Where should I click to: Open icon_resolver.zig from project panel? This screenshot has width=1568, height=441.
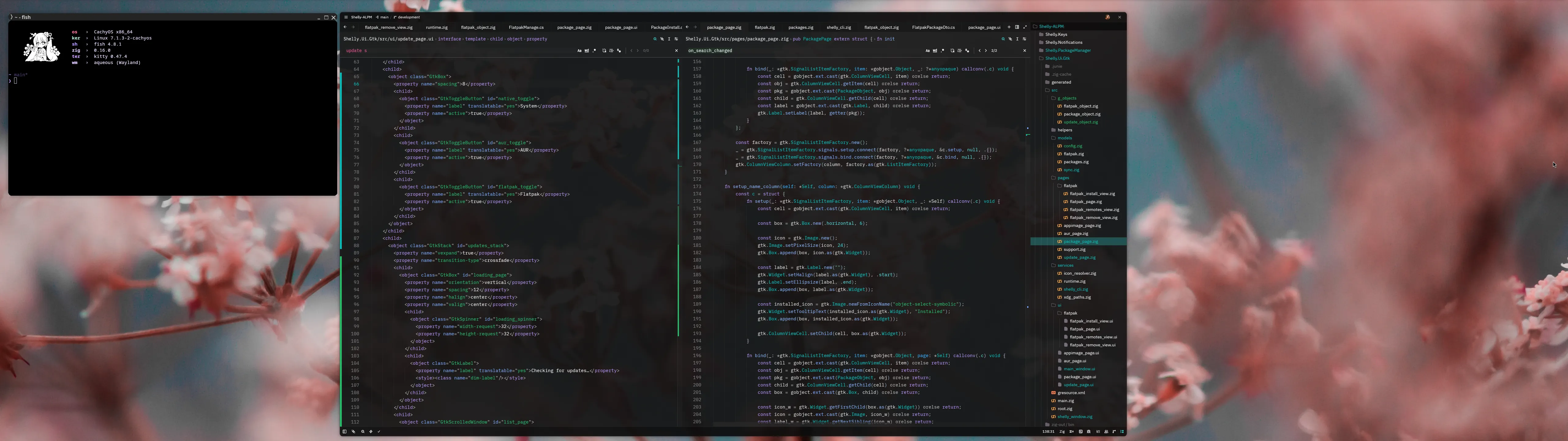1079,273
